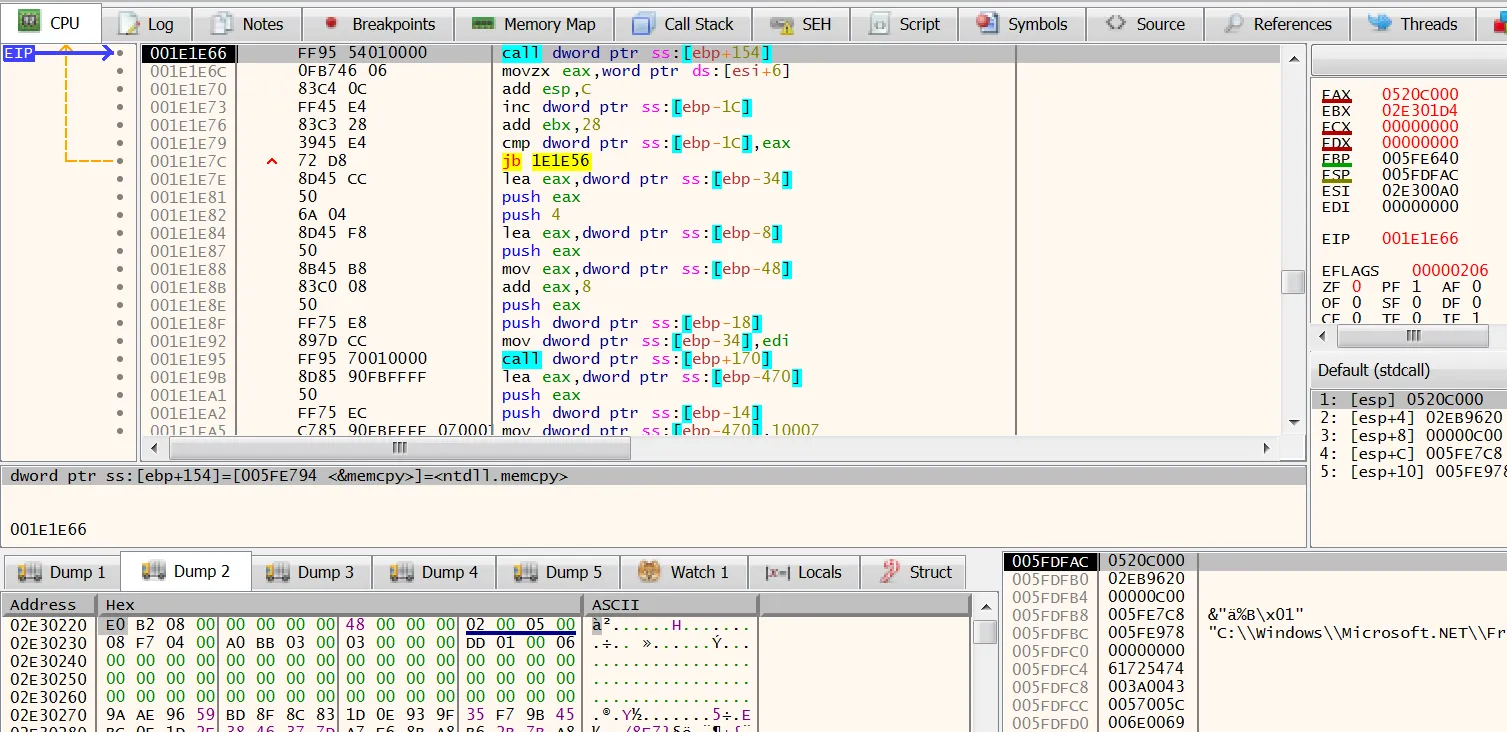Screen dimensions: 1507x732
Task: Toggle the ZF flag value
Action: (x=1357, y=287)
